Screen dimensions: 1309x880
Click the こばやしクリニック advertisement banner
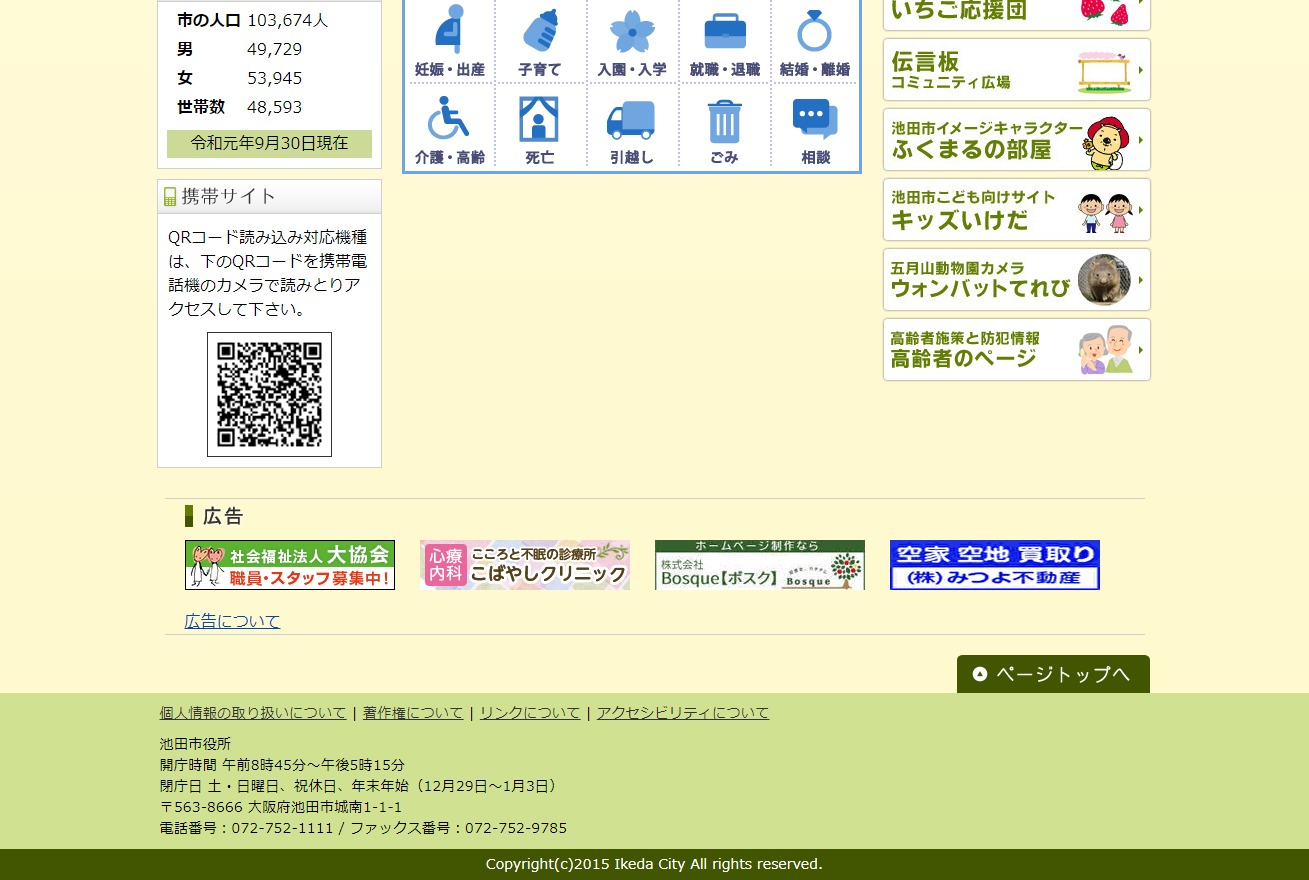tap(525, 565)
